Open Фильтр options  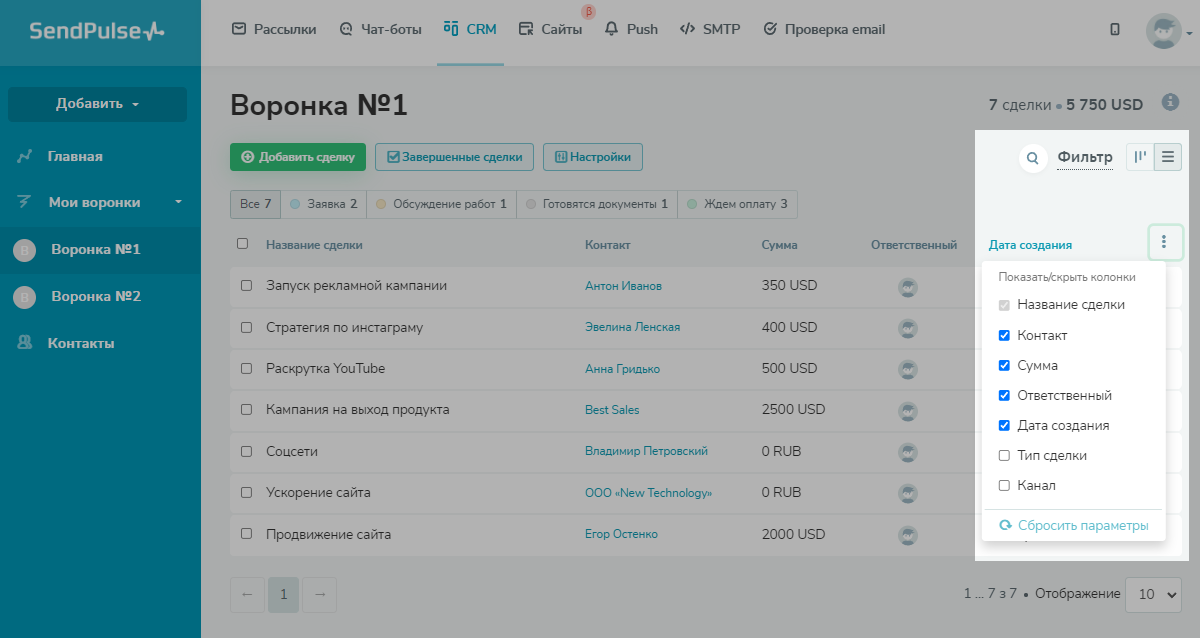coord(1085,157)
